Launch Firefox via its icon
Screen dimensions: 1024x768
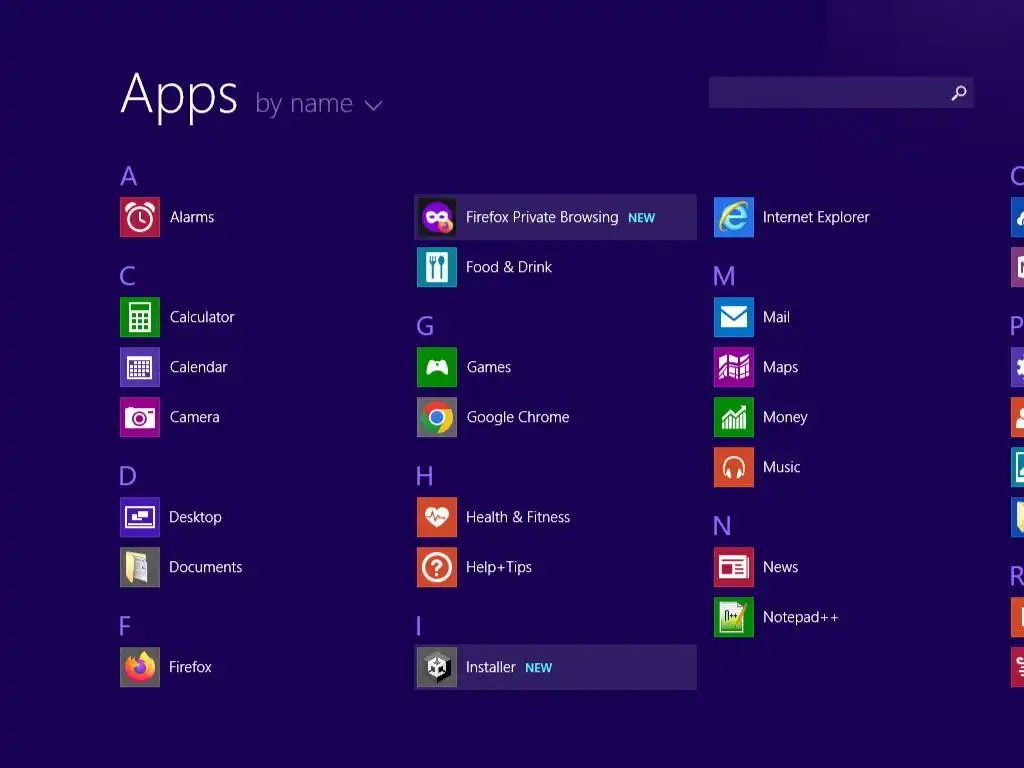point(140,667)
